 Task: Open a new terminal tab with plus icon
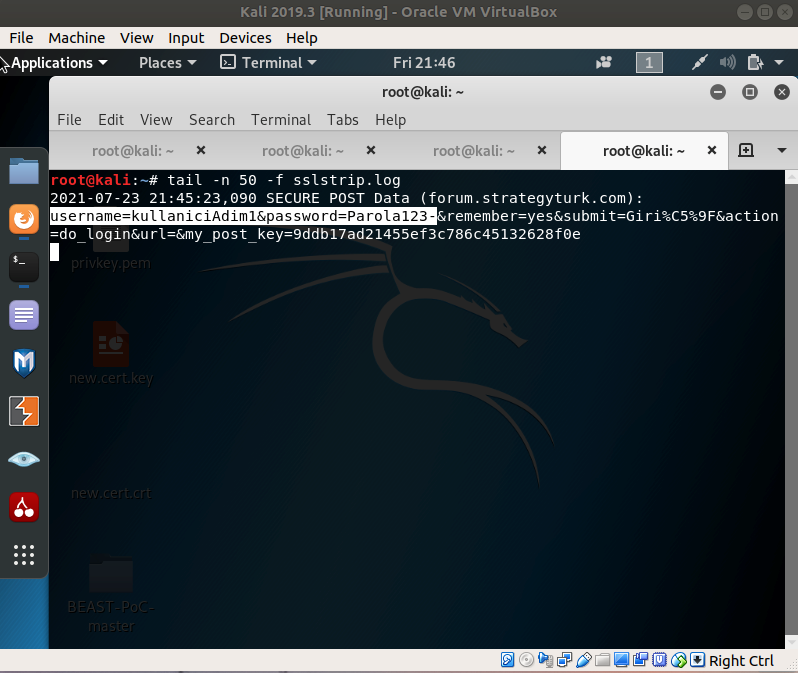point(746,150)
